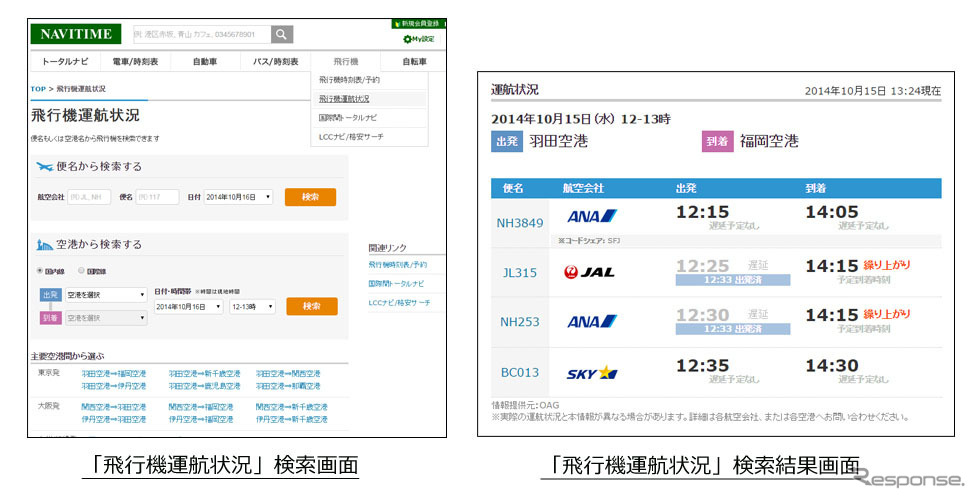Click the ANA logo for flight NH3849
This screenshot has height=499, width=976.
pyautogui.click(x=592, y=216)
